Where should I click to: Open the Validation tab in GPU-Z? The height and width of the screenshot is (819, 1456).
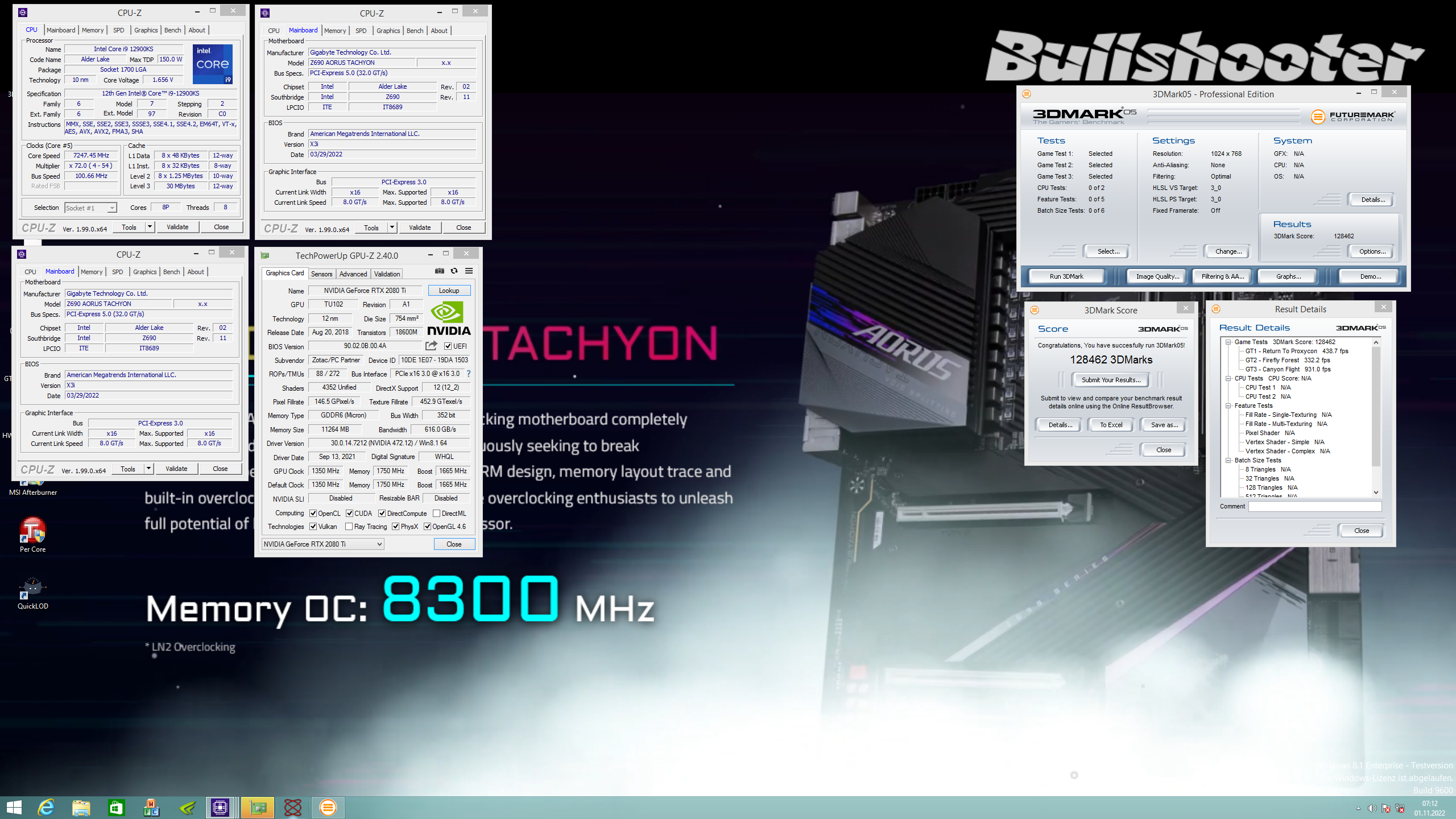click(x=387, y=274)
